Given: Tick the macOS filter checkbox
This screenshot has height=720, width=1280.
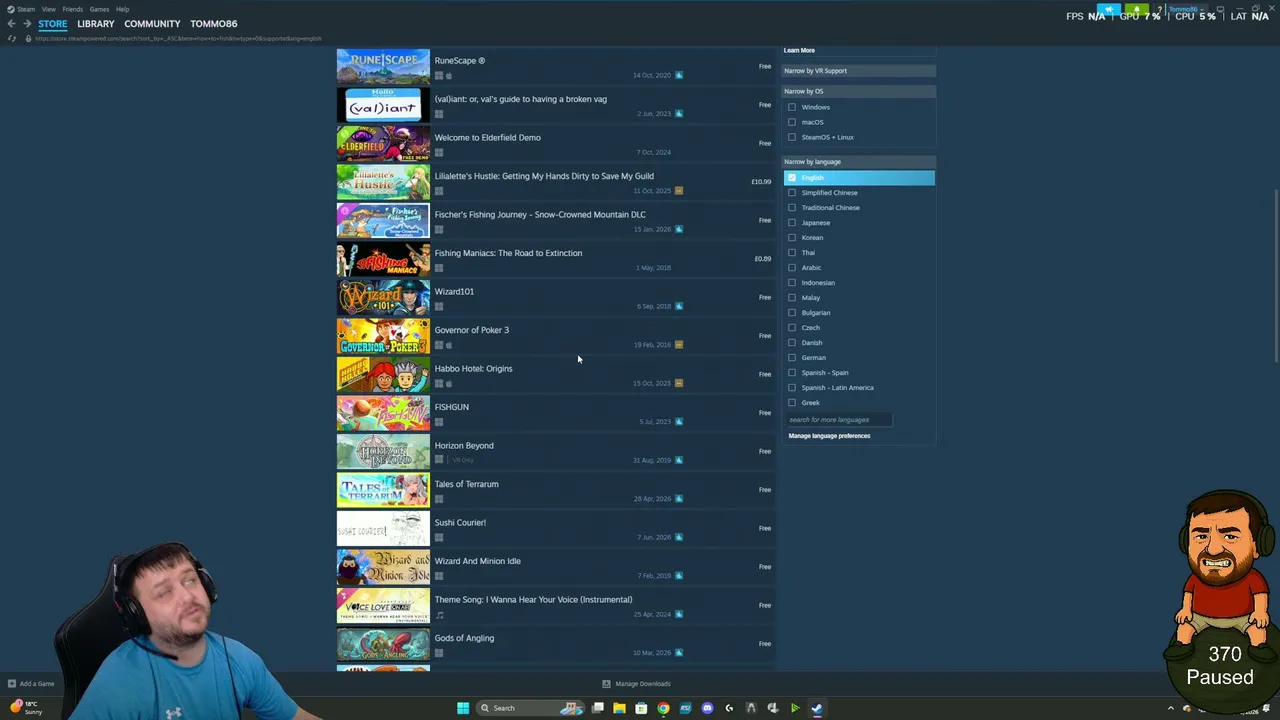Looking at the screenshot, I should coord(792,122).
